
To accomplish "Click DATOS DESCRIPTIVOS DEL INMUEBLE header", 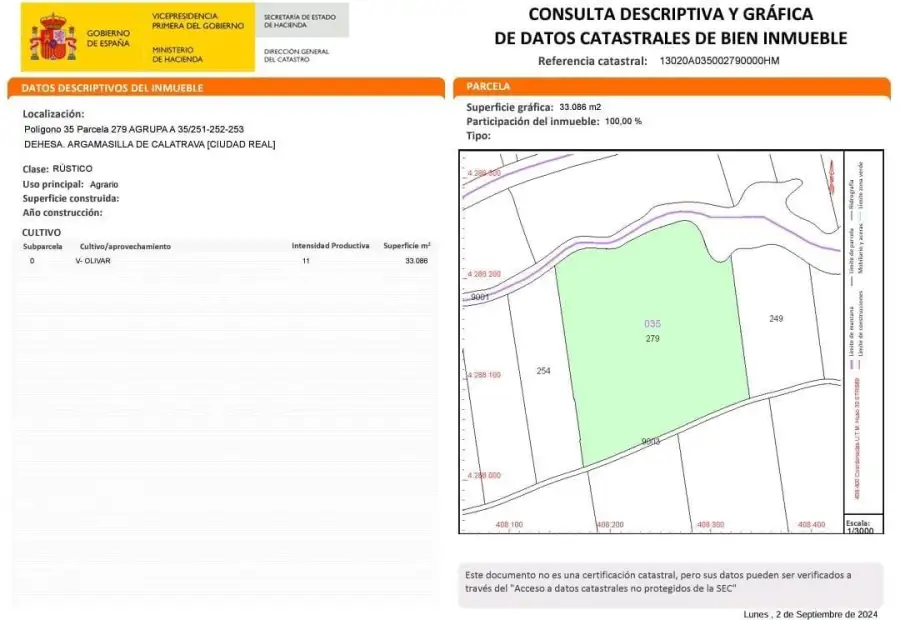I will 226,88.
